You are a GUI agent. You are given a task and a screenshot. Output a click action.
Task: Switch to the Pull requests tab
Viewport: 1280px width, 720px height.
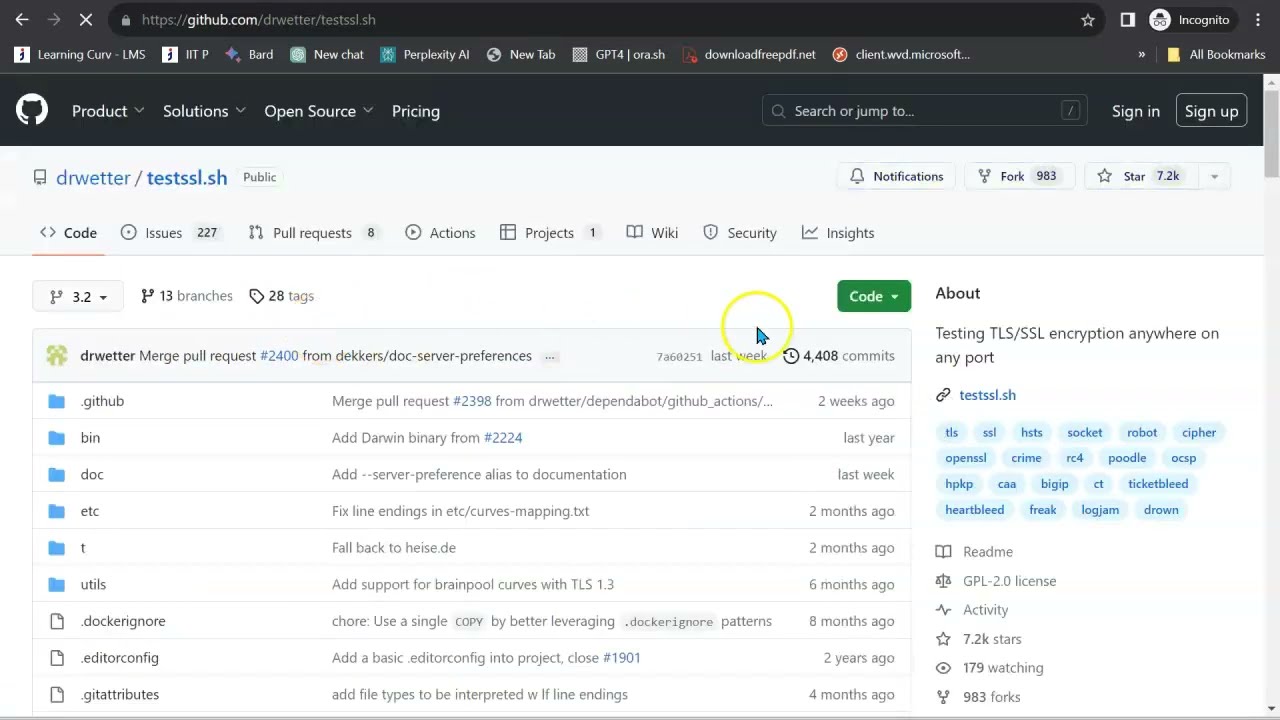pyautogui.click(x=315, y=233)
